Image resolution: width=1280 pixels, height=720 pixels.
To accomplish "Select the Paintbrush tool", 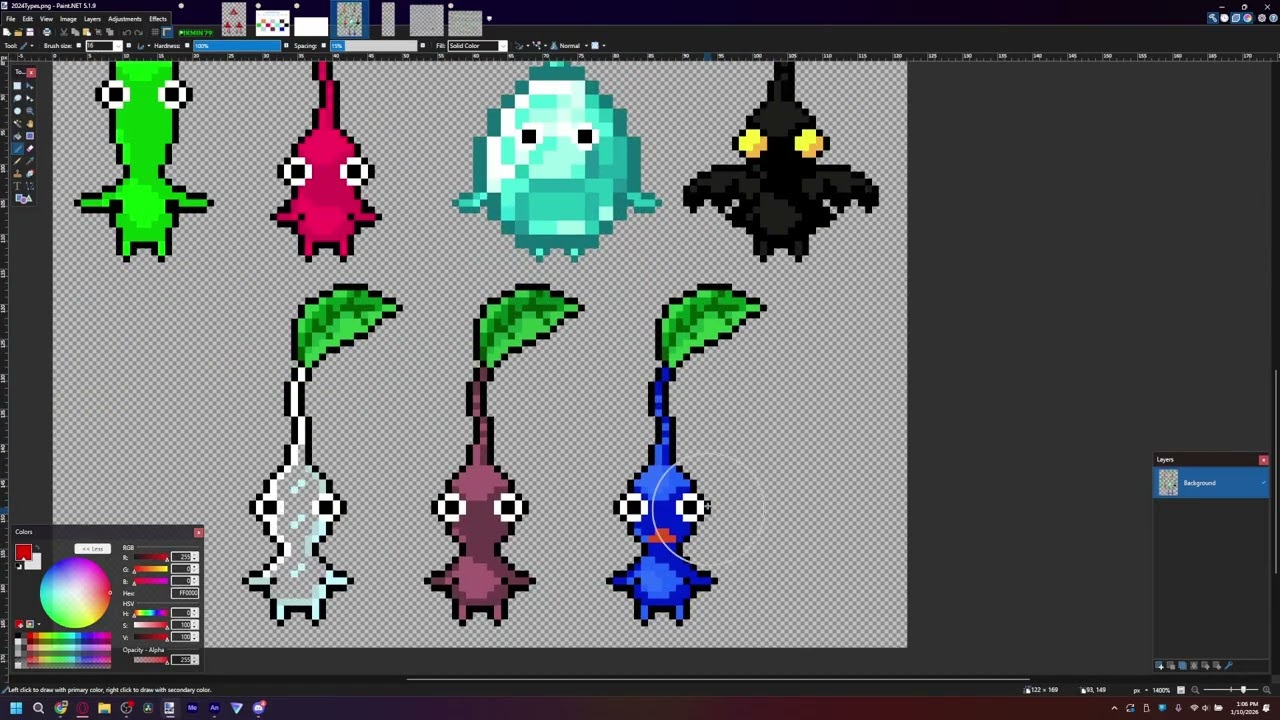I will click(17, 148).
